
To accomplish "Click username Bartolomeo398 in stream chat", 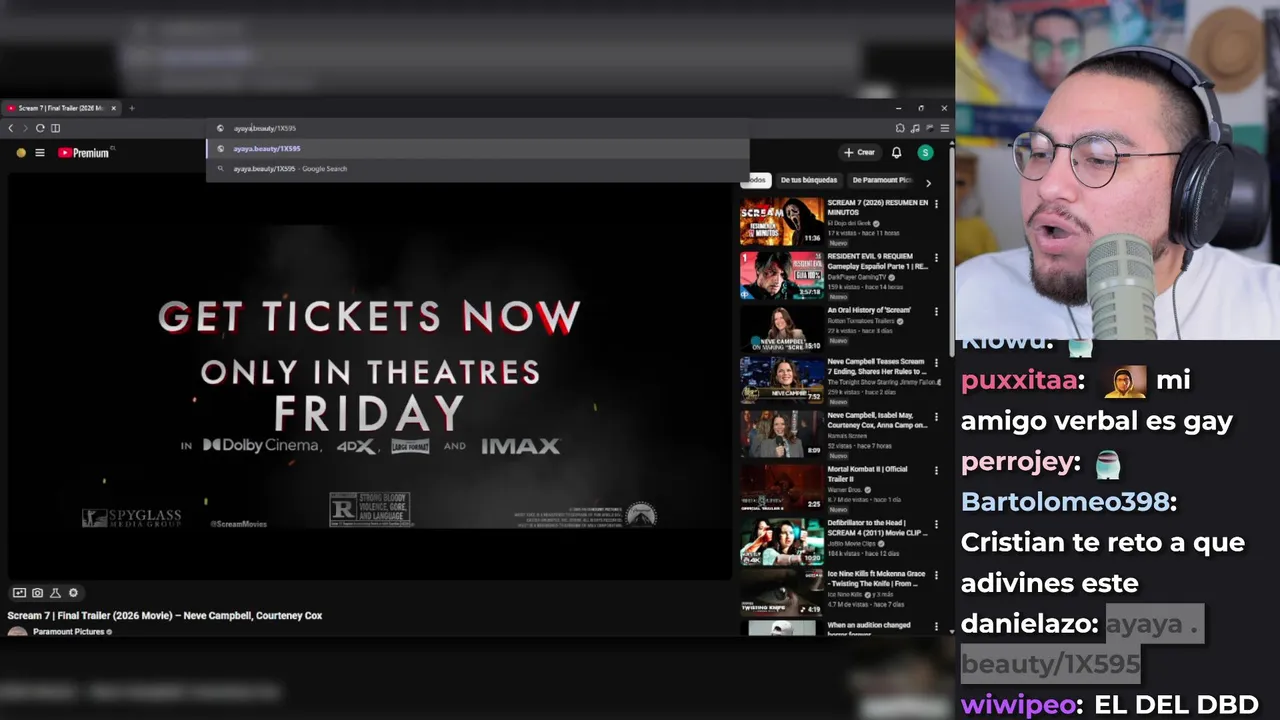I will click(1066, 502).
